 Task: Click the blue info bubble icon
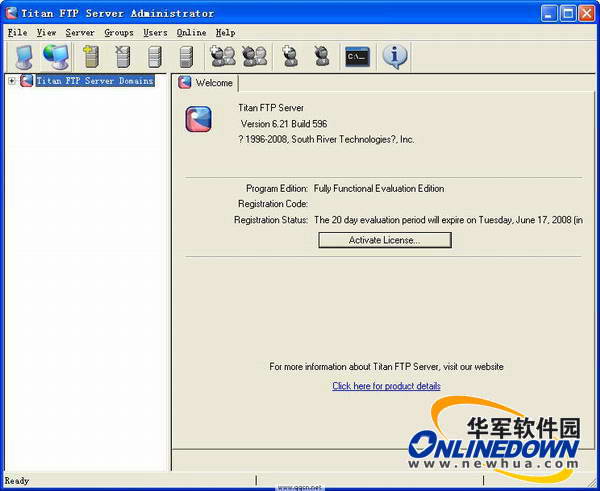click(395, 57)
